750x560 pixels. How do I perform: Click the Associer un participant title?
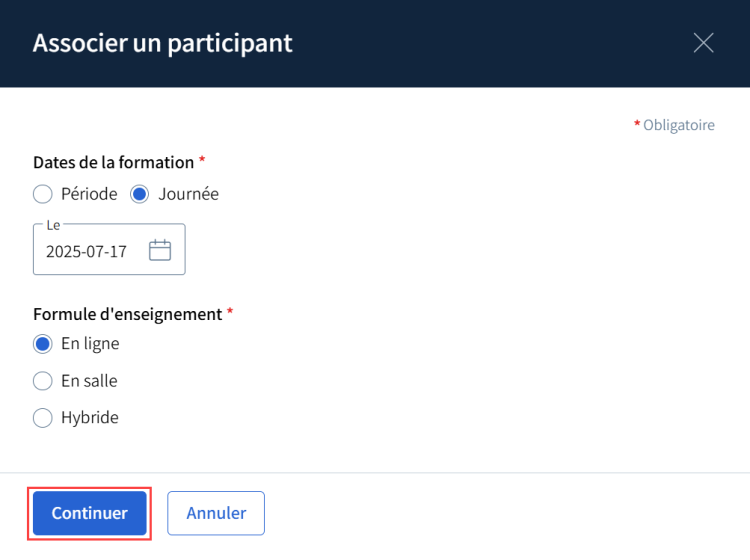click(x=162, y=44)
